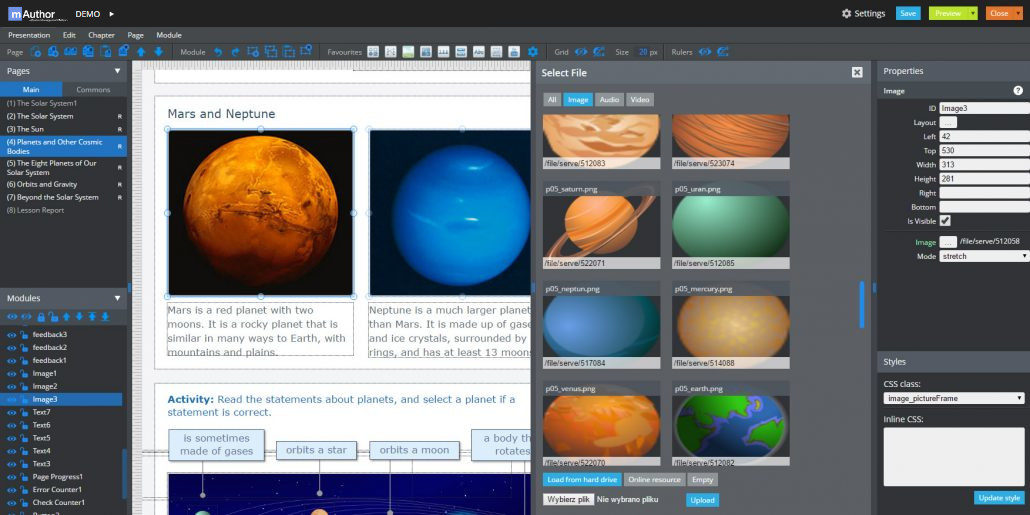The width and height of the screenshot is (1030, 515).
Task: Show all modules with Modules panel eye
Action: point(12,317)
